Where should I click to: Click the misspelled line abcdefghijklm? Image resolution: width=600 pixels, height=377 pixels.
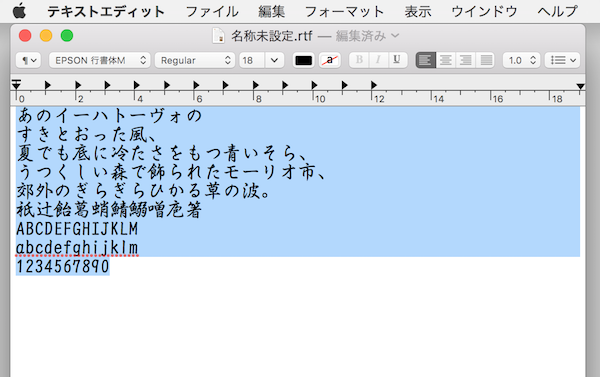(x=77, y=248)
